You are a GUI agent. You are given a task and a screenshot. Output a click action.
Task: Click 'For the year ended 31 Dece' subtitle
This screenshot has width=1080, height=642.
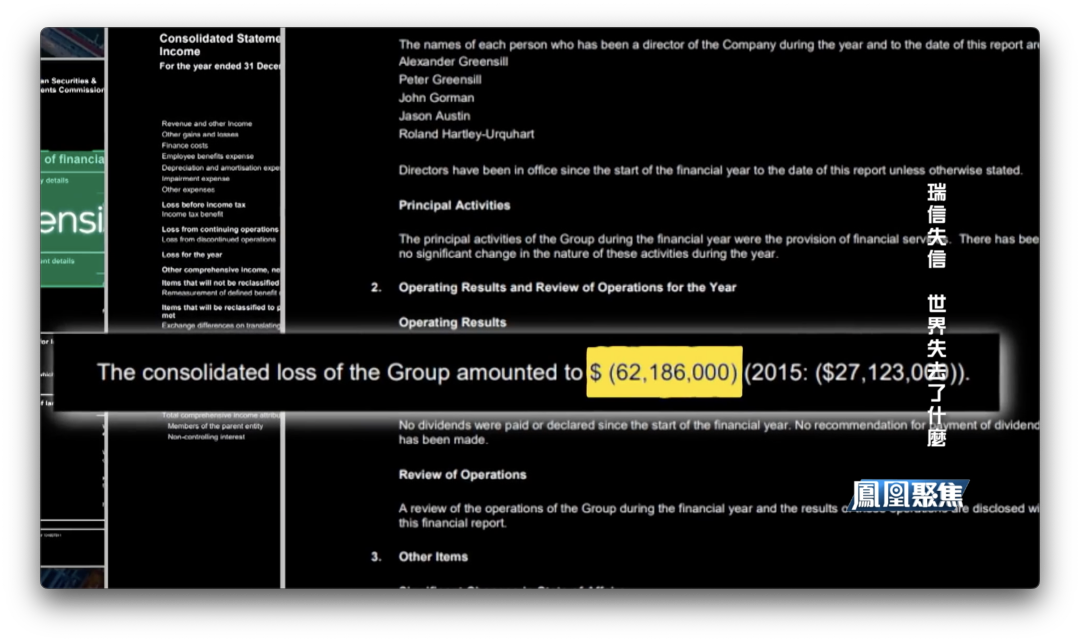point(220,66)
